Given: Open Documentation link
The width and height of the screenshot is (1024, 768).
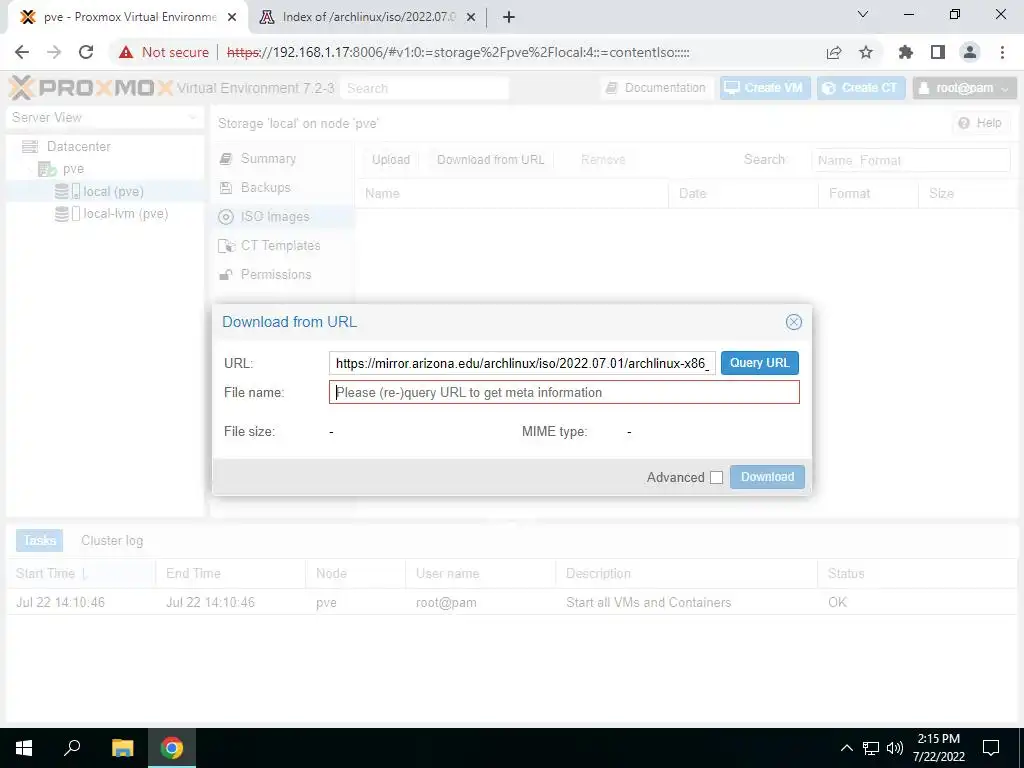Looking at the screenshot, I should (656, 88).
